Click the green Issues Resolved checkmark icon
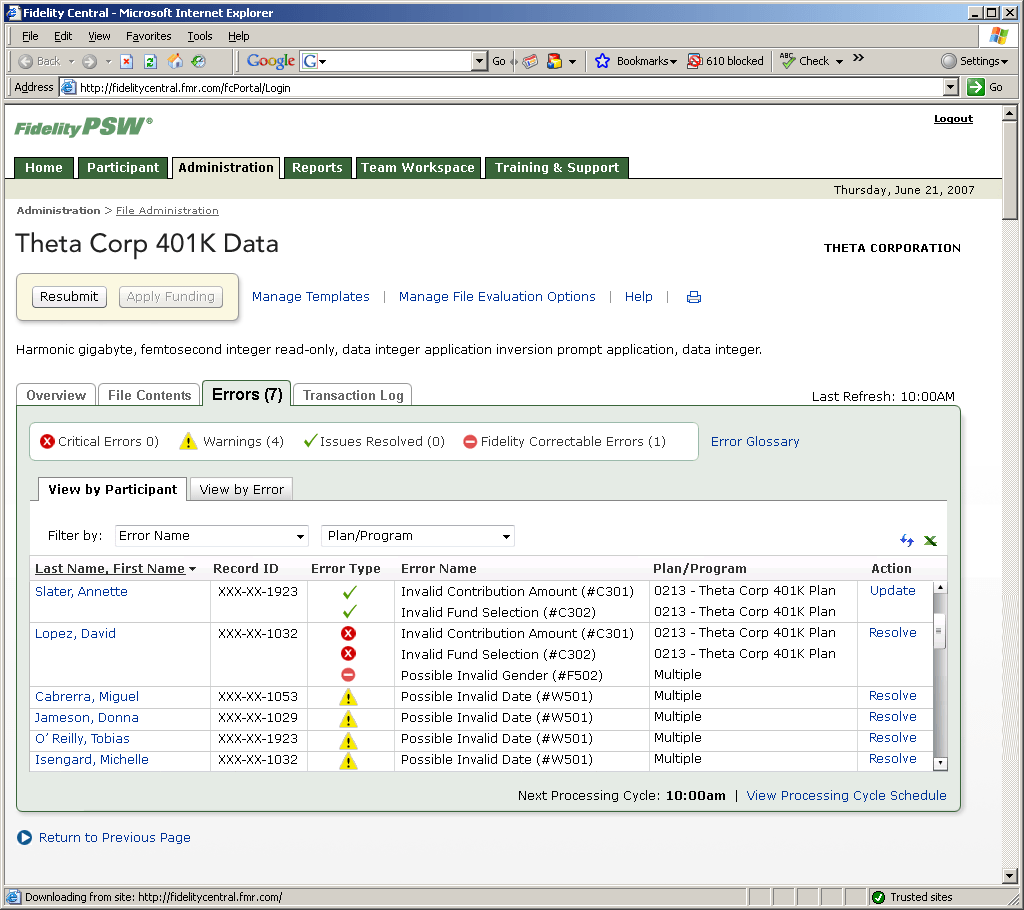 tap(310, 441)
